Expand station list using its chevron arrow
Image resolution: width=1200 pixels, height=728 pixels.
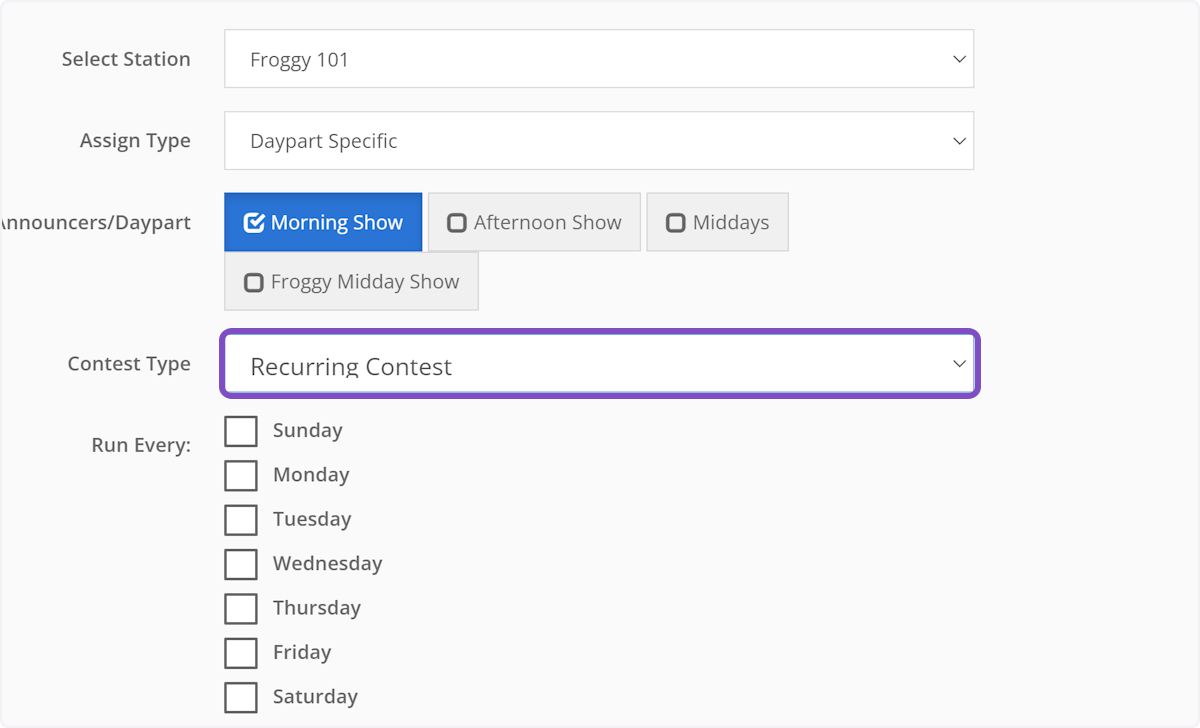pos(958,58)
